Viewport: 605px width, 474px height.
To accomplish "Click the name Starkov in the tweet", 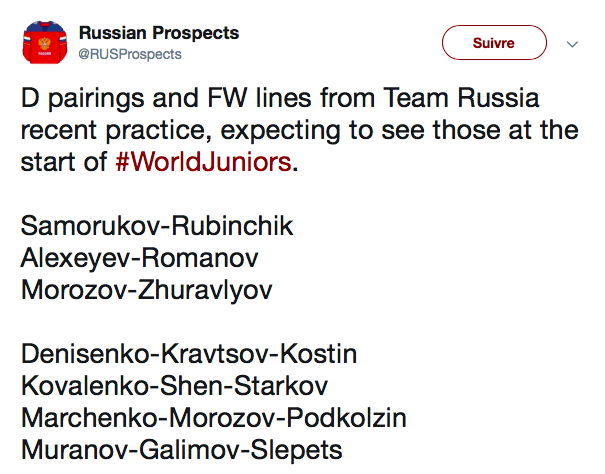I will click(x=281, y=386).
